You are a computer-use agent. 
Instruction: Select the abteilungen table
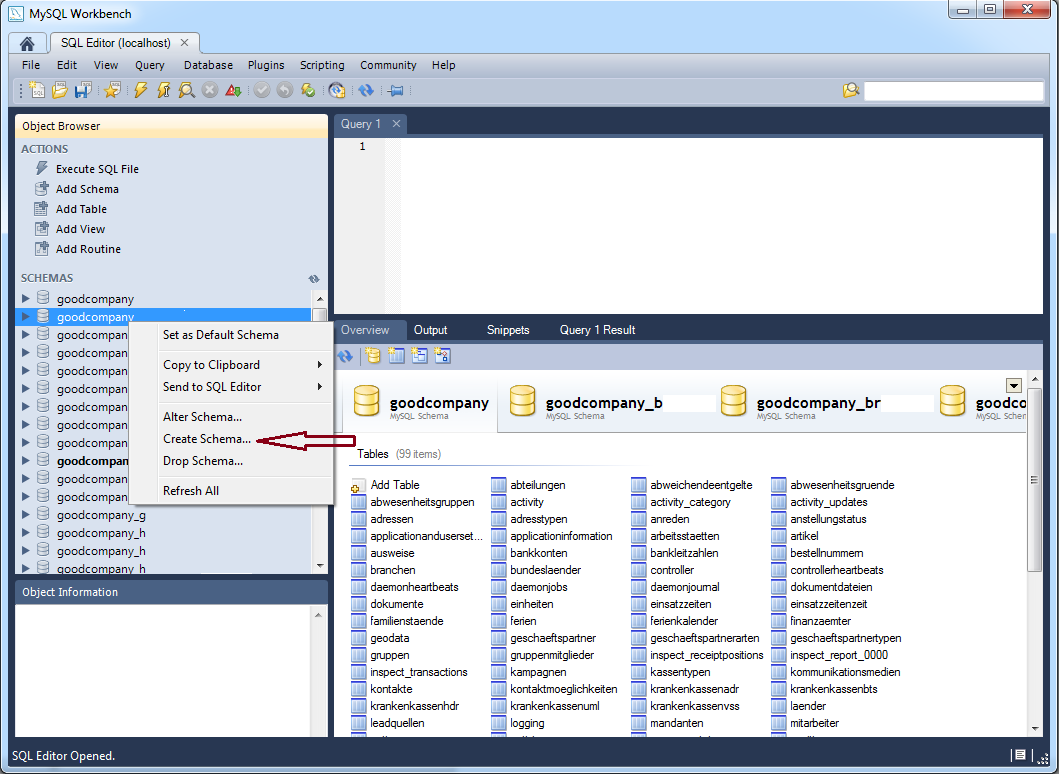[529, 485]
